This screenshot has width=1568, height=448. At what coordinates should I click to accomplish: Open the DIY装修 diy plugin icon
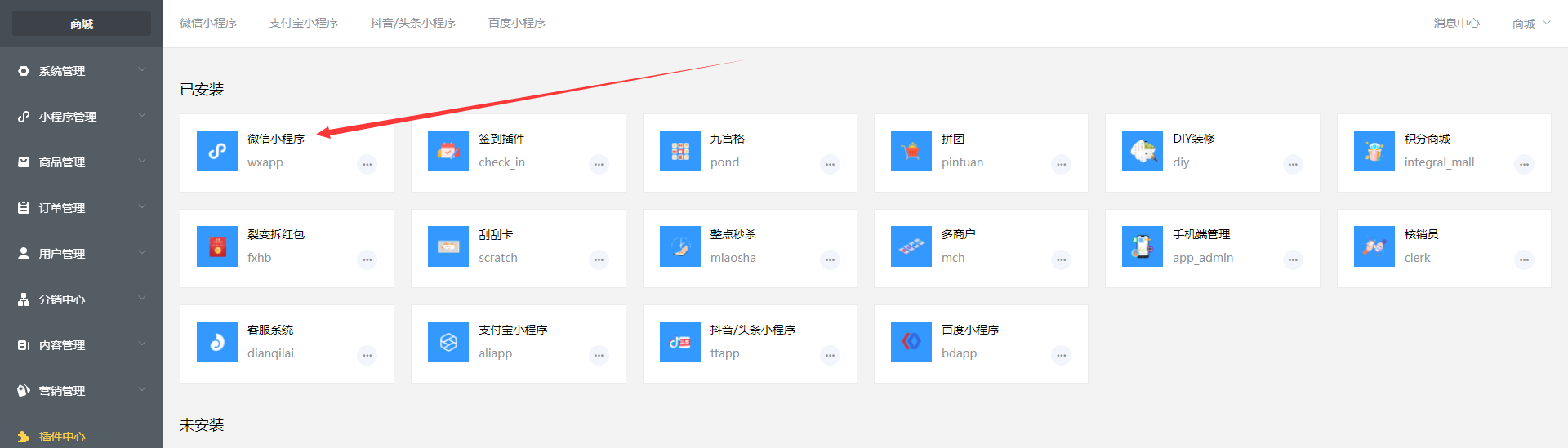point(1143,151)
